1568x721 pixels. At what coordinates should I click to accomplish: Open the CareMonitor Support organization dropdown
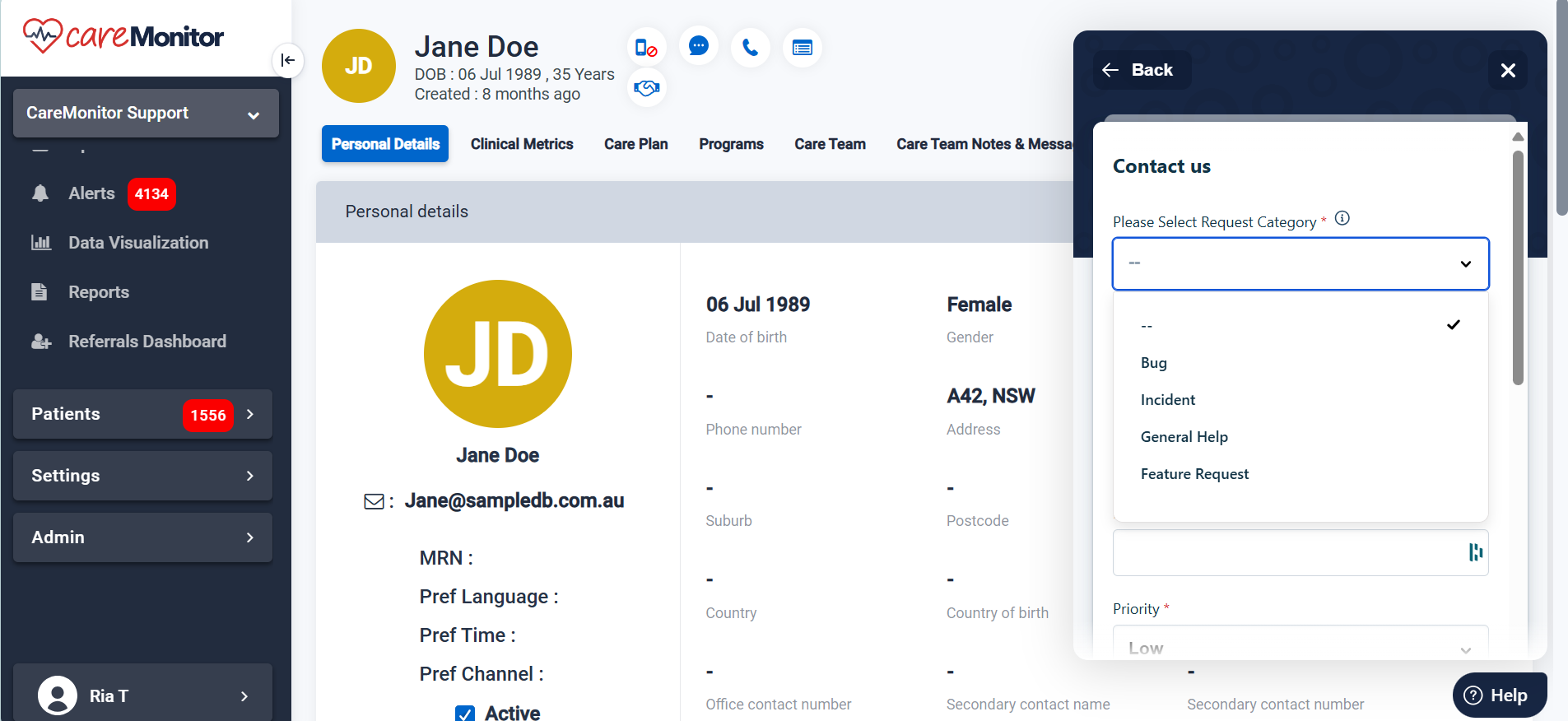(x=146, y=113)
